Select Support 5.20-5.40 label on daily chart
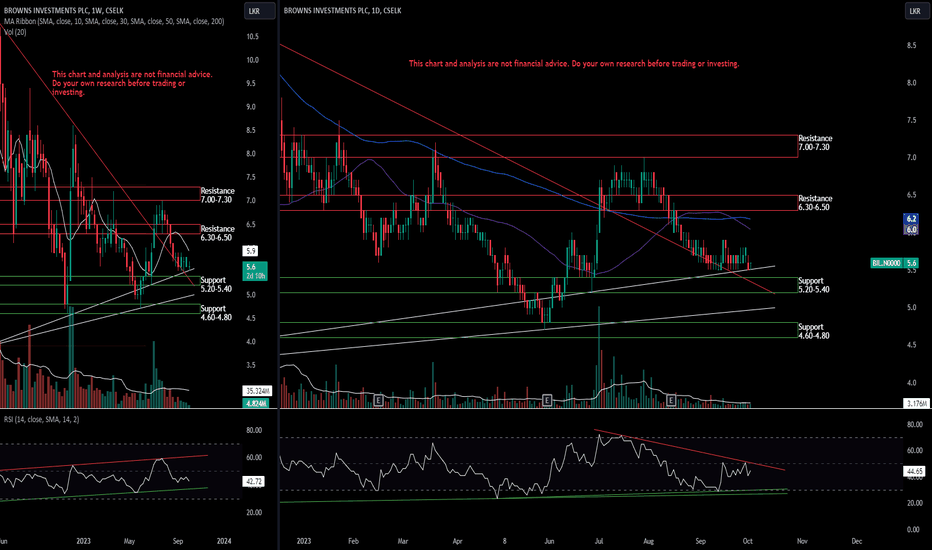 tap(813, 285)
